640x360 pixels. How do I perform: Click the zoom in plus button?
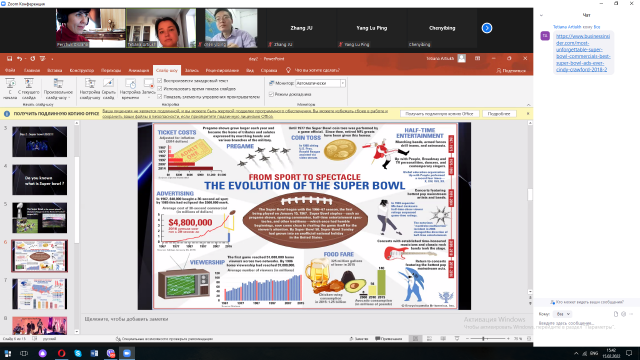[508, 339]
